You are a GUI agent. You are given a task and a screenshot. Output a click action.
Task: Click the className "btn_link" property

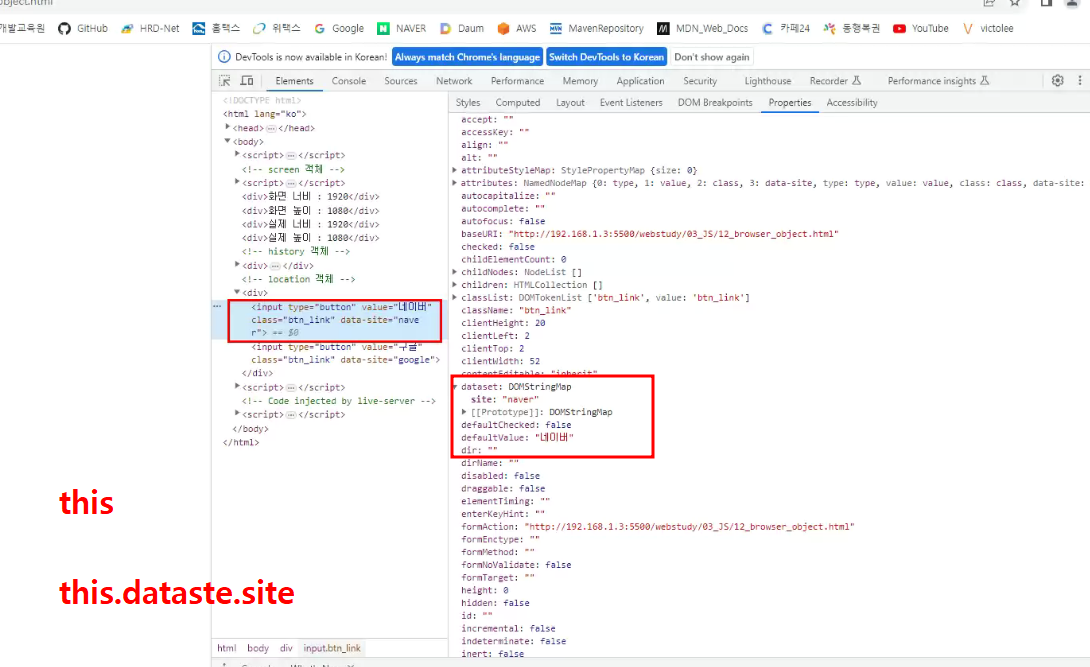pos(516,310)
